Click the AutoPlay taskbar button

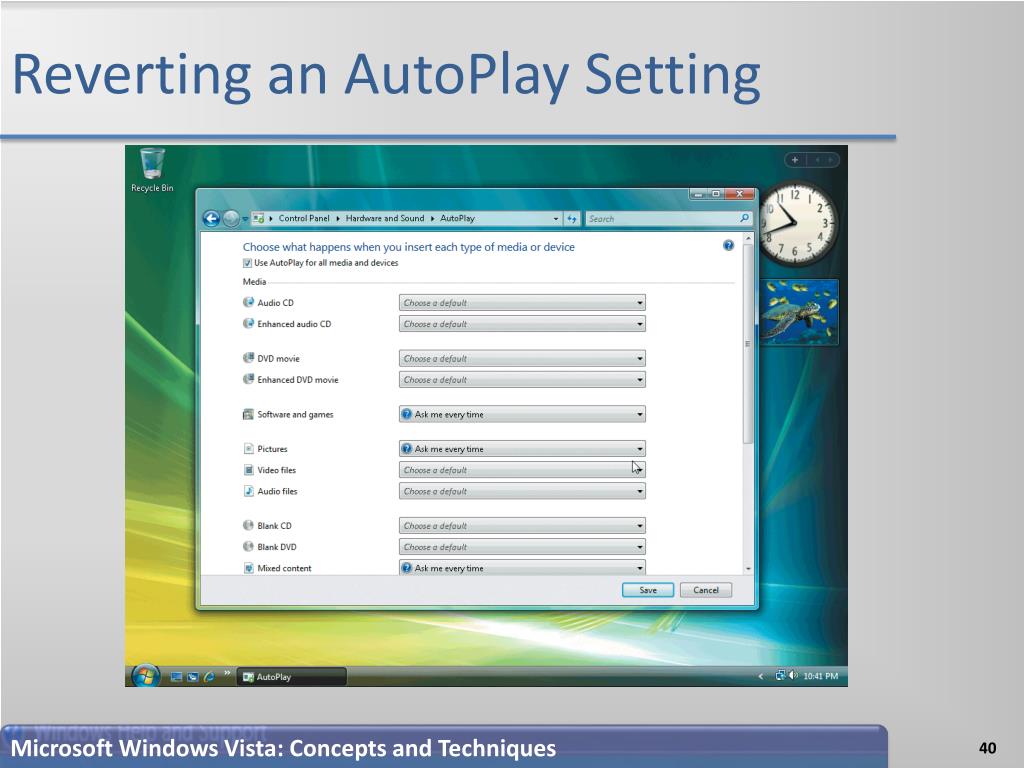tap(291, 677)
